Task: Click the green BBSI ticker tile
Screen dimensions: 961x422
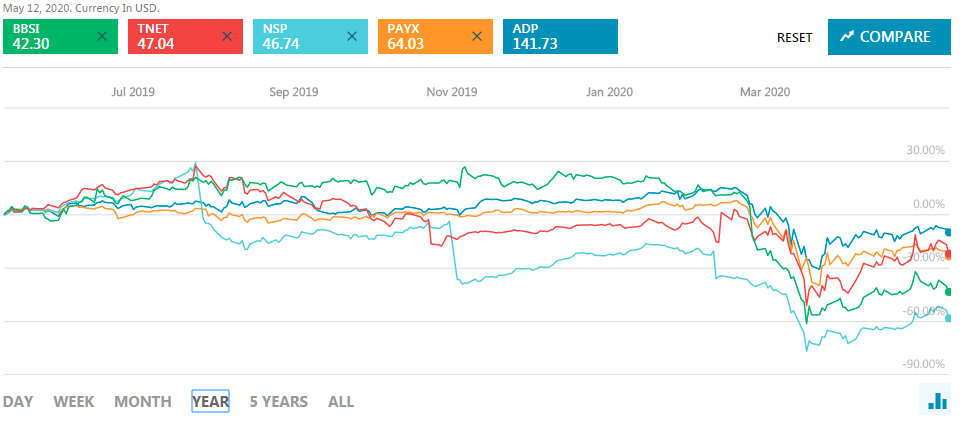Action: (x=50, y=37)
